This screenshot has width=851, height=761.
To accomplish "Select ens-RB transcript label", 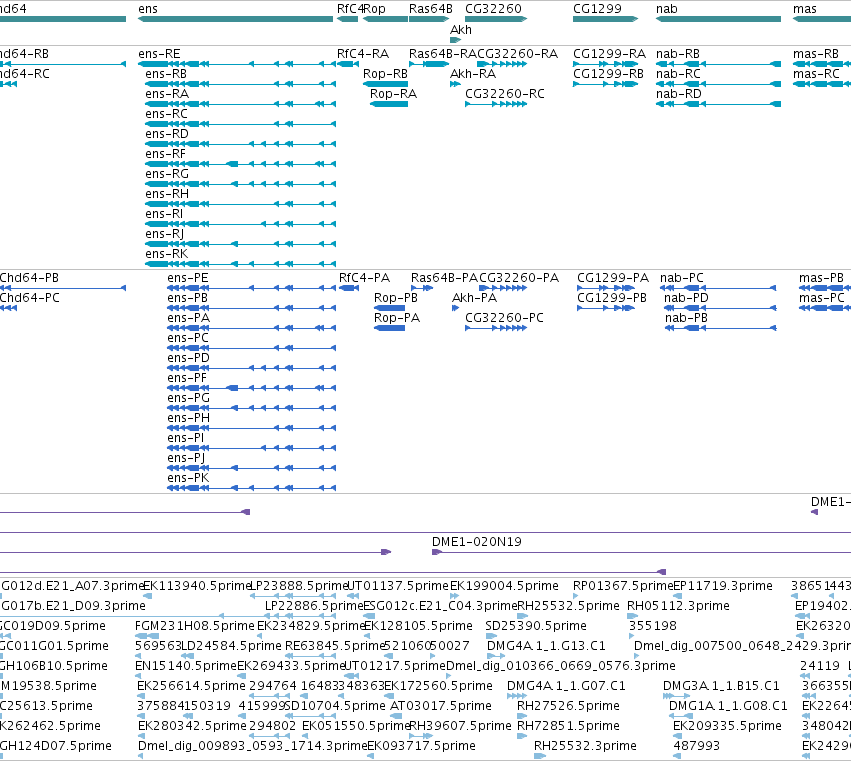I will click(166, 74).
